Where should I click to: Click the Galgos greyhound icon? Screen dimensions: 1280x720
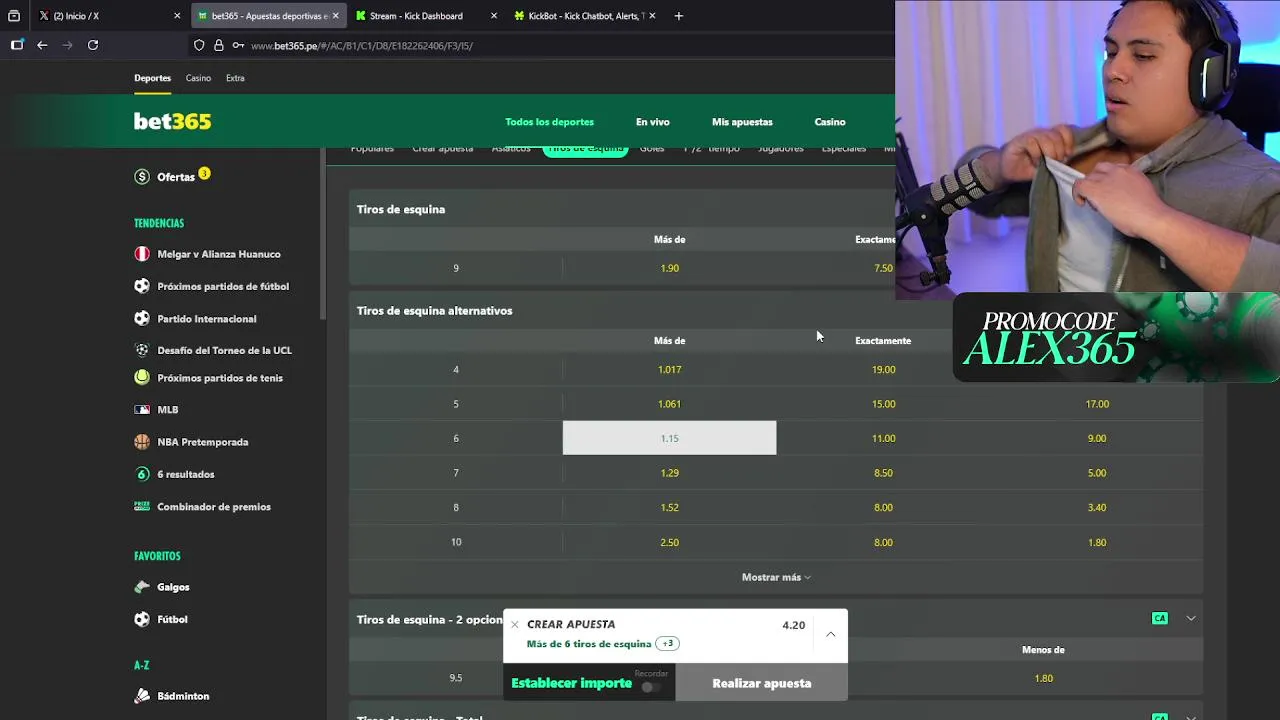pyautogui.click(x=142, y=587)
